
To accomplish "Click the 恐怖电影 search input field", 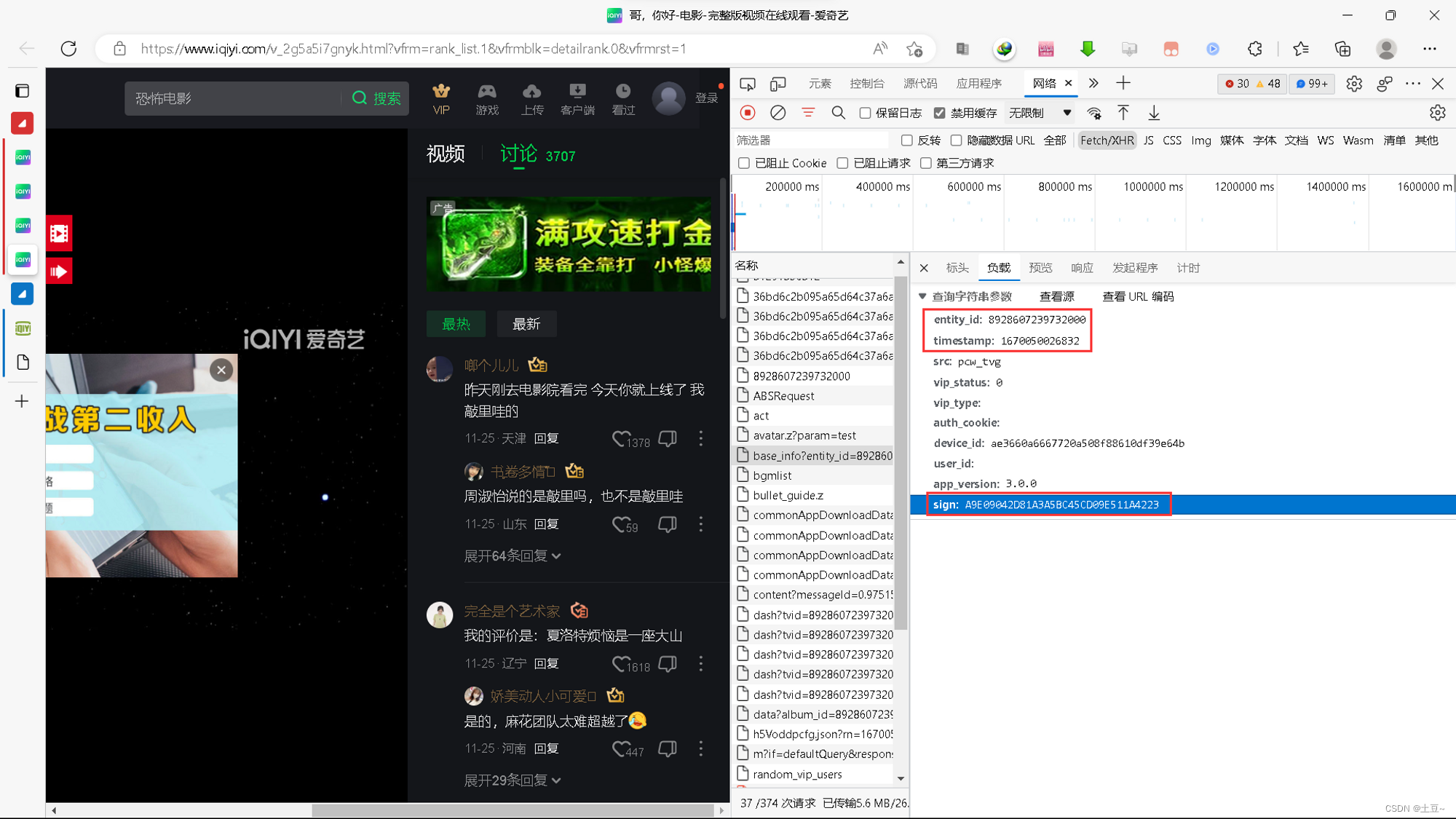I will tap(233, 98).
